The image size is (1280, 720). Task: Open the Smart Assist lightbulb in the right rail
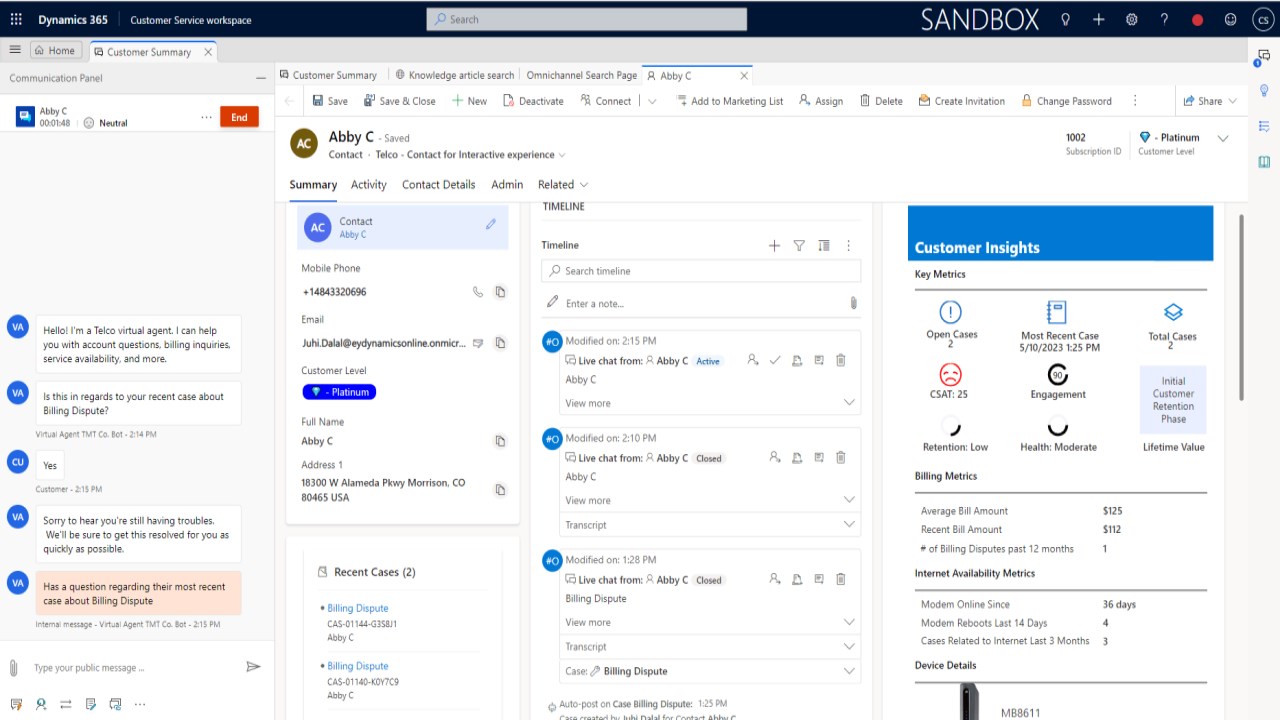coord(1264,91)
